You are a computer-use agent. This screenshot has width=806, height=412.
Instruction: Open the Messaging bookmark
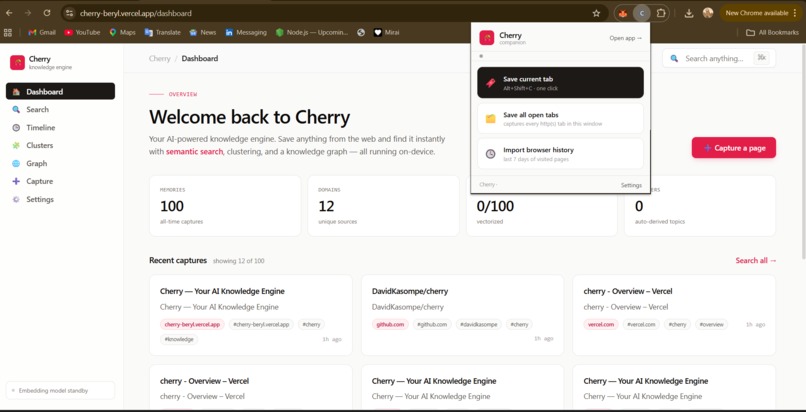pyautogui.click(x=246, y=32)
